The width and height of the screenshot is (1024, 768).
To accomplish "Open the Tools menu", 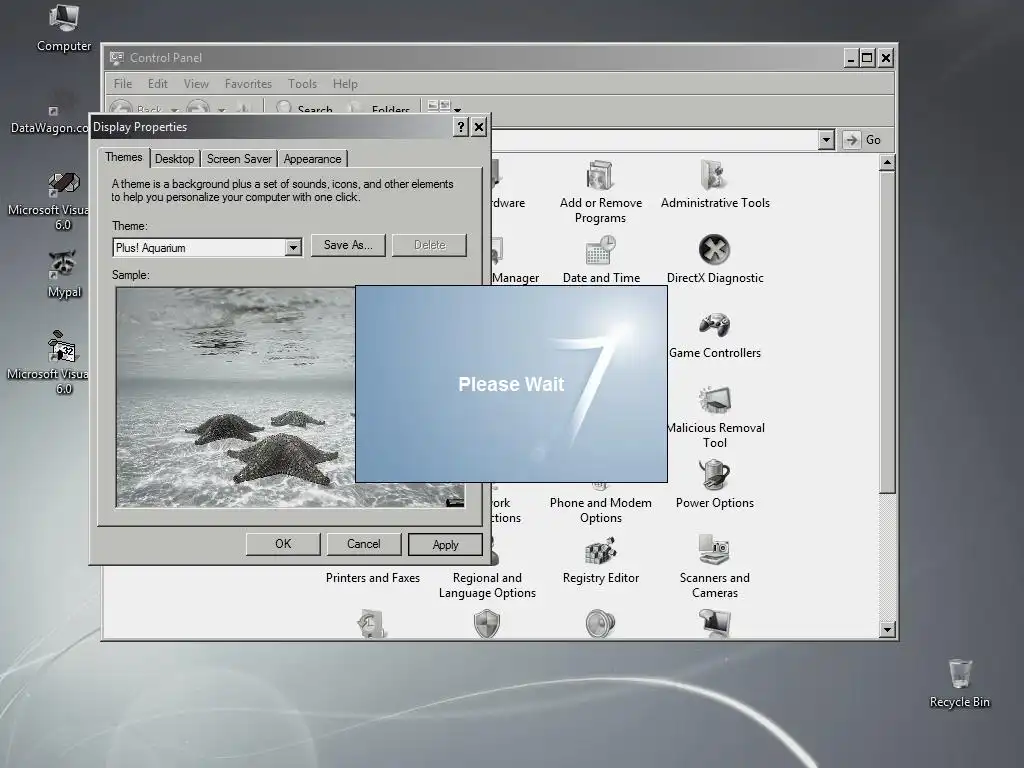I will [302, 84].
